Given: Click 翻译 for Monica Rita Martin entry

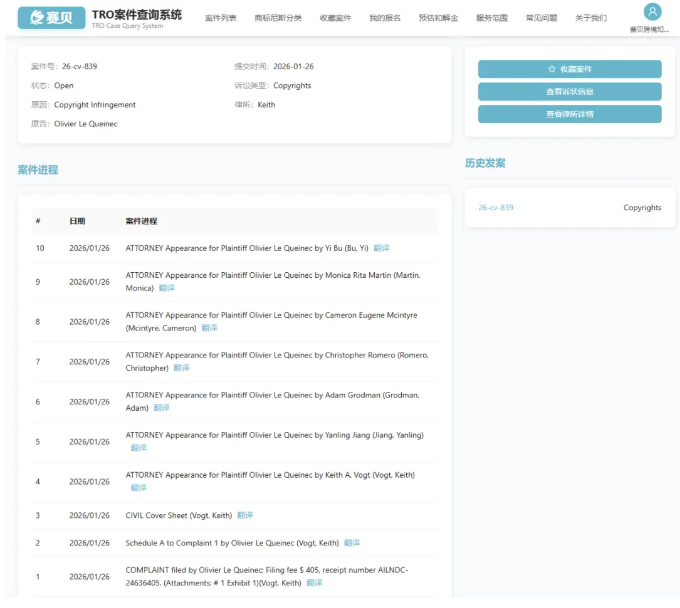Looking at the screenshot, I should coord(166,288).
